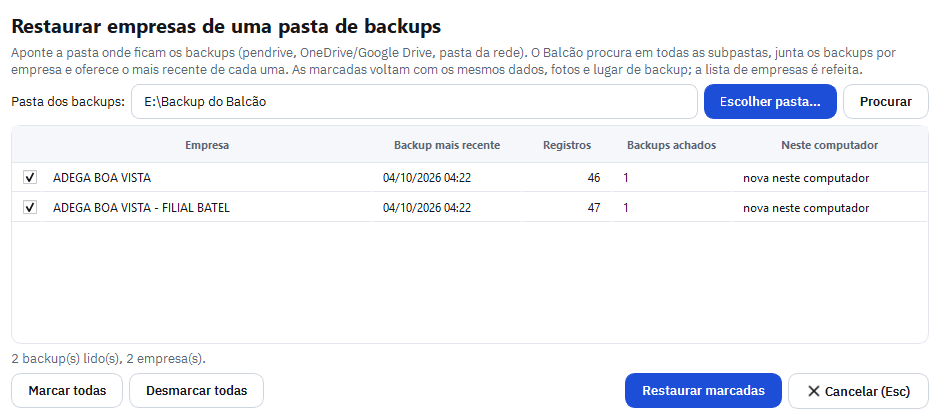Click the Registros value 47
940x420 pixels.
(x=593, y=208)
